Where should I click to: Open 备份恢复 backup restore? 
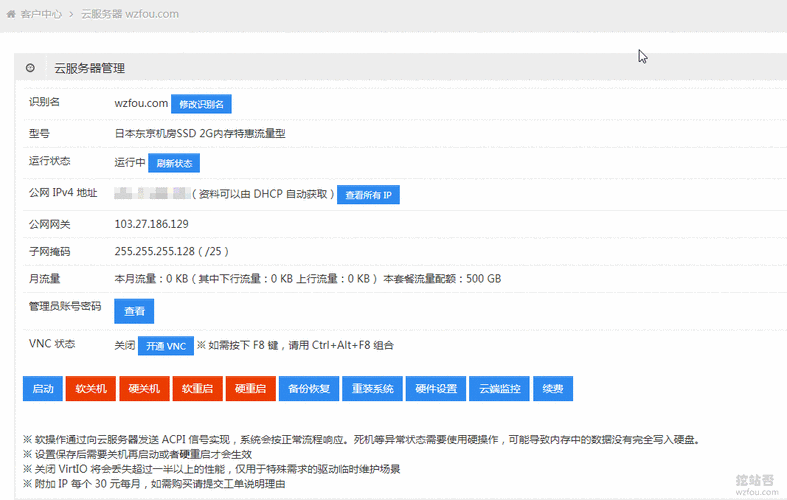click(308, 388)
